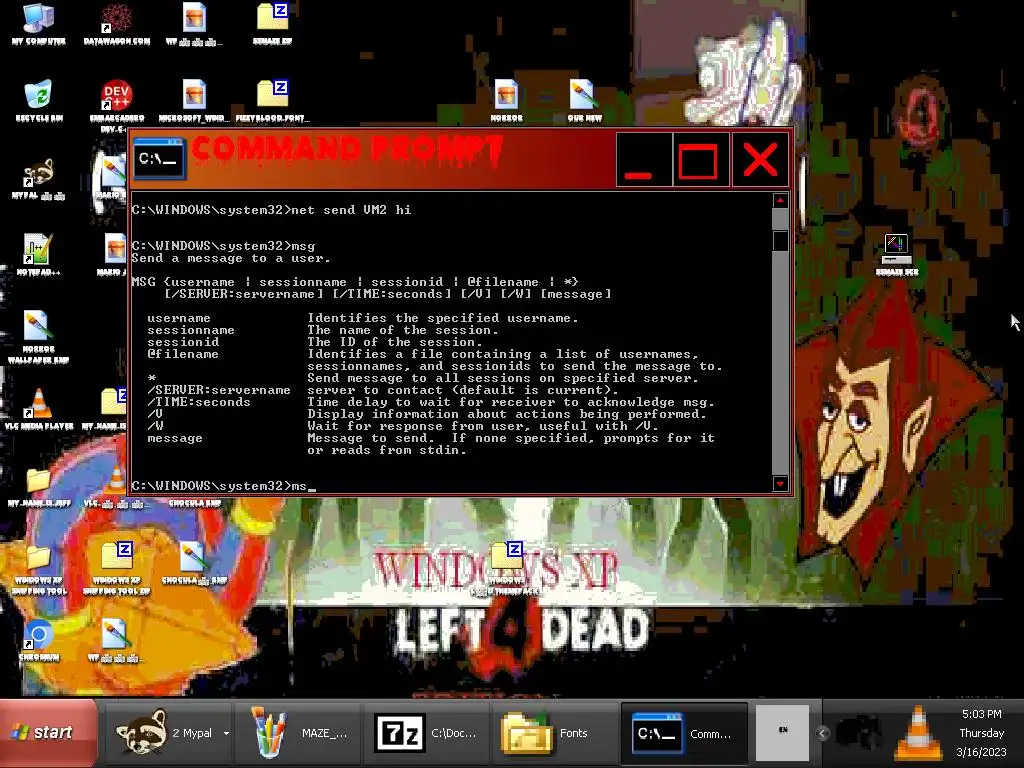Click the /TIME:seconds option text
This screenshot has height=768, width=1024.
(199, 402)
